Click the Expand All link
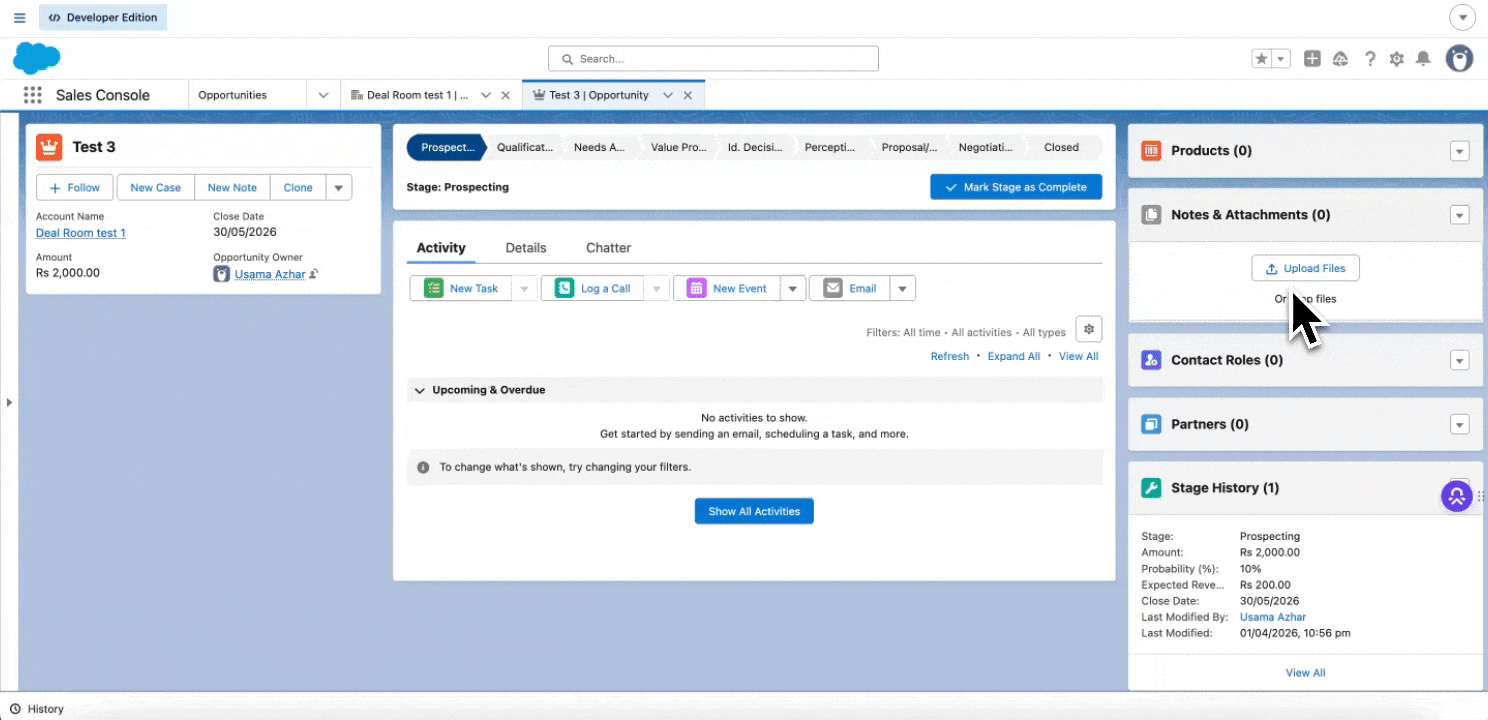Viewport: 1488px width, 720px height. coord(1014,356)
